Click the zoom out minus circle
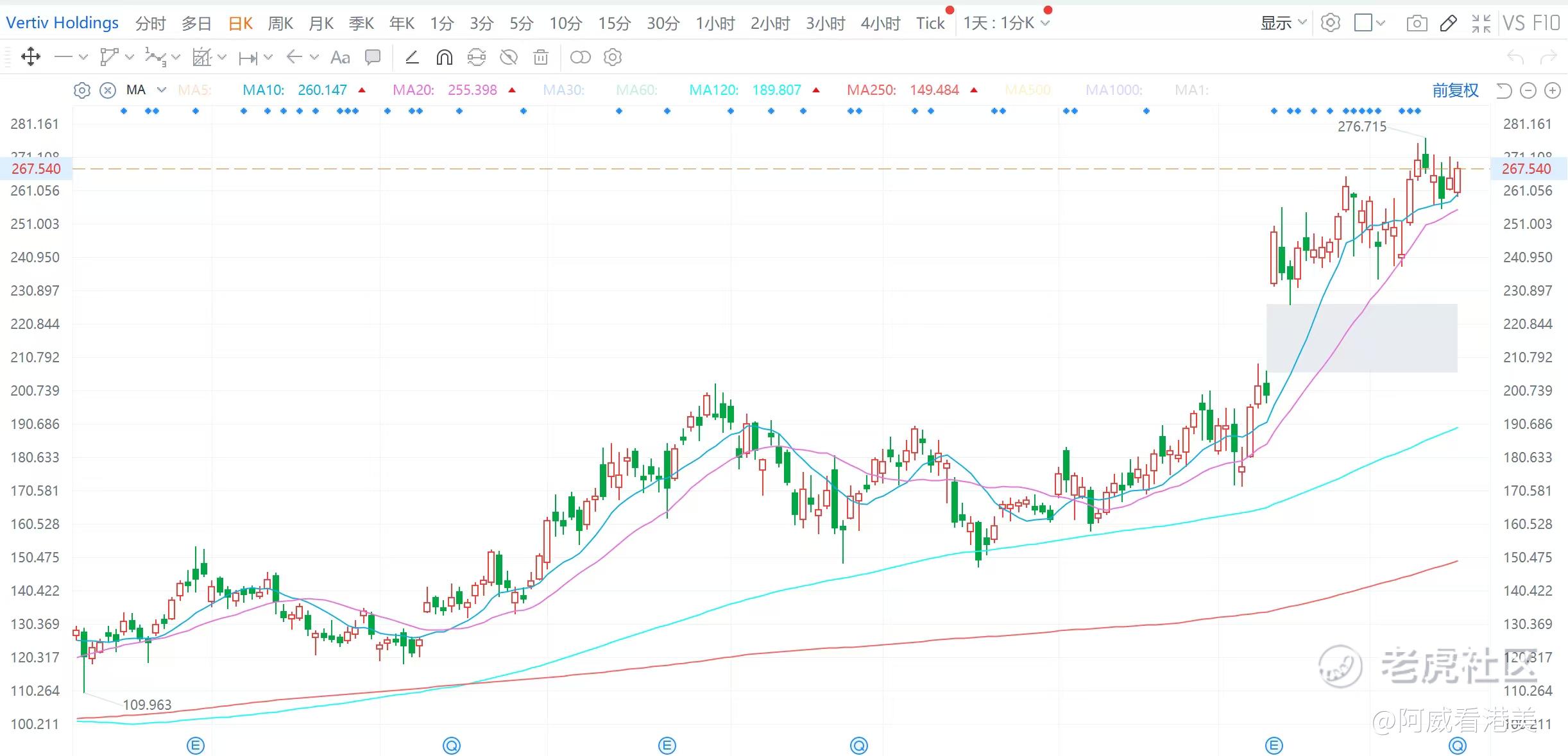The height and width of the screenshot is (756, 1568). point(1528,90)
